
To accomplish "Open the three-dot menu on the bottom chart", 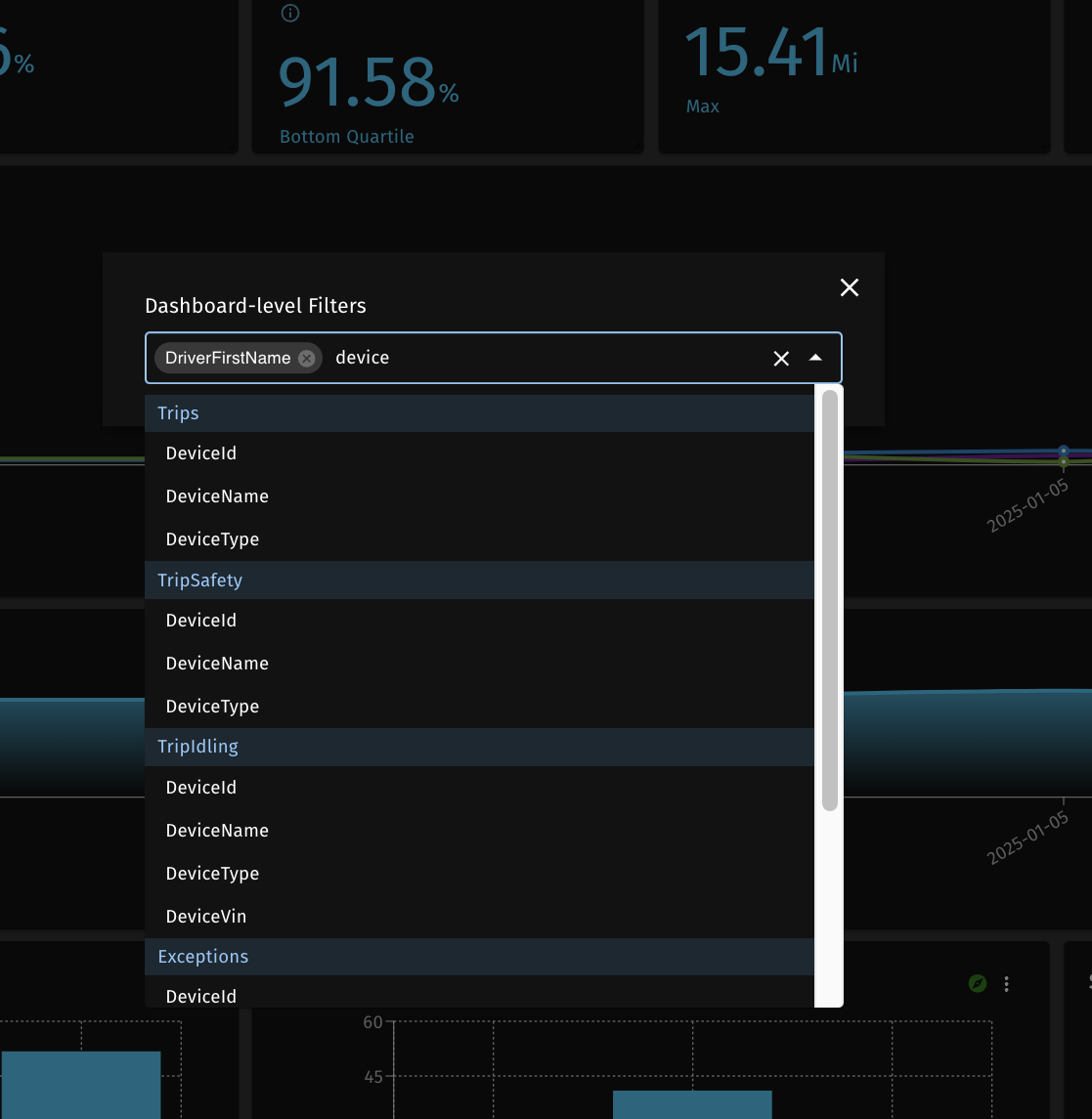I will click(1006, 984).
